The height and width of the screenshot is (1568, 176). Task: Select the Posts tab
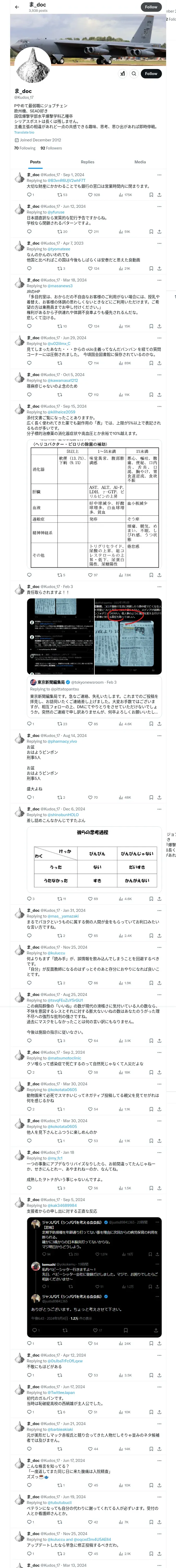coord(36,162)
